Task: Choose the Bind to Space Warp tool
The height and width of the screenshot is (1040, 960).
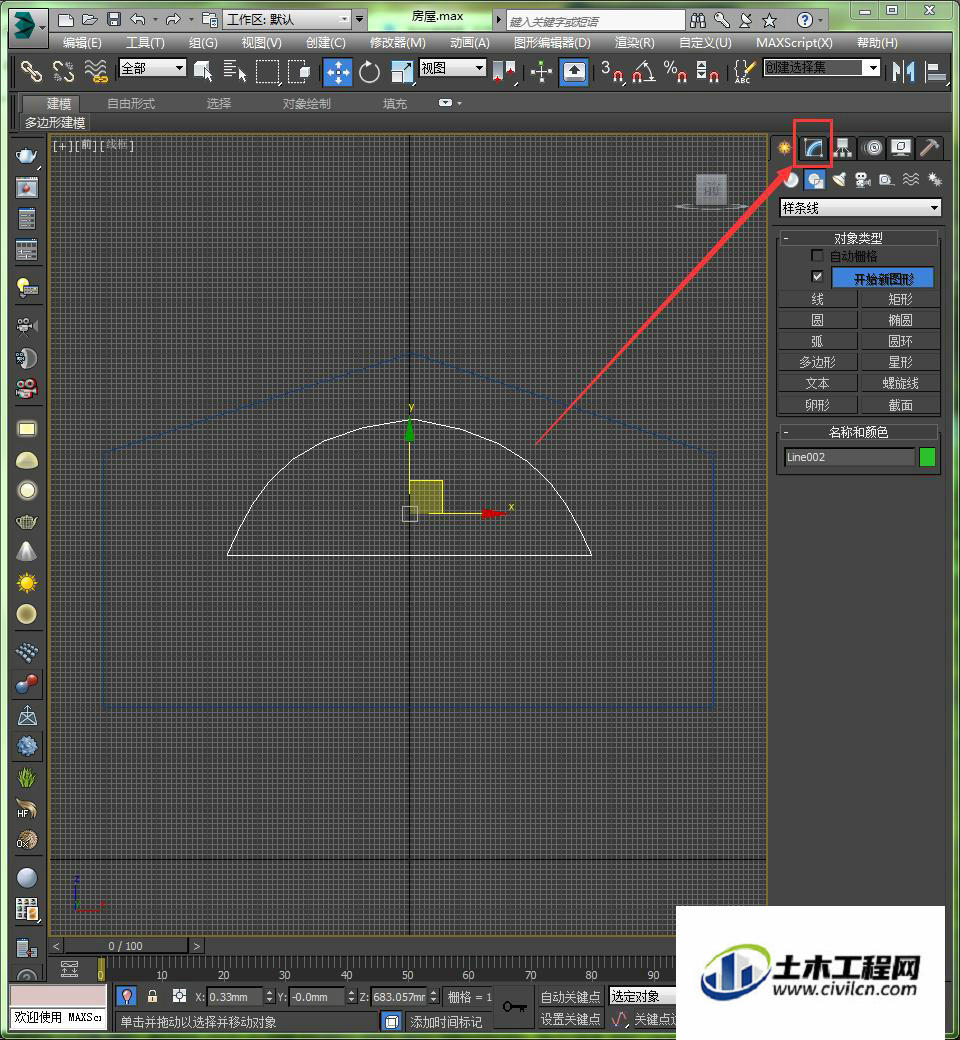Action: click(96, 71)
